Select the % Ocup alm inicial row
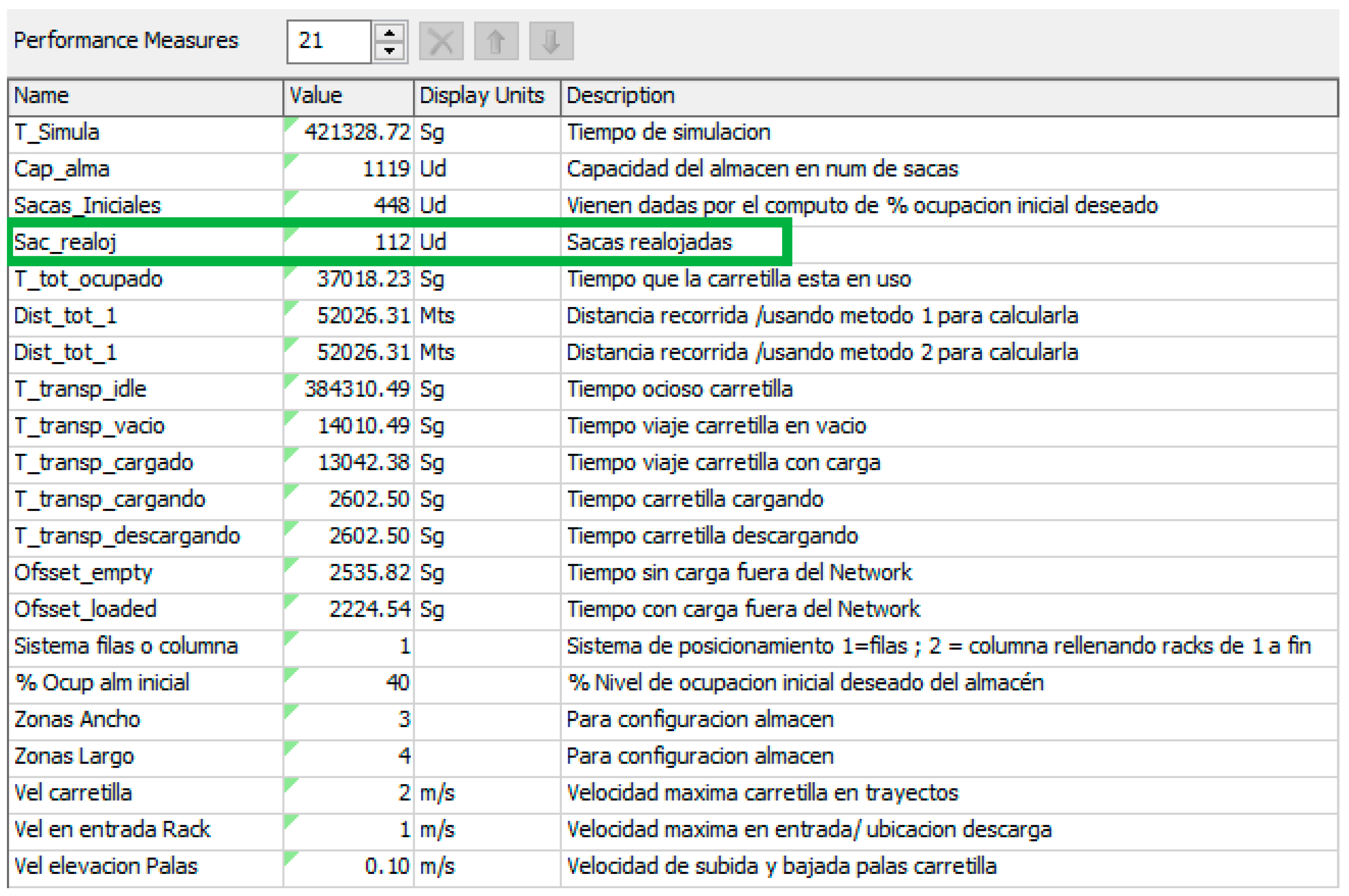The height and width of the screenshot is (896, 1349). coord(102,683)
